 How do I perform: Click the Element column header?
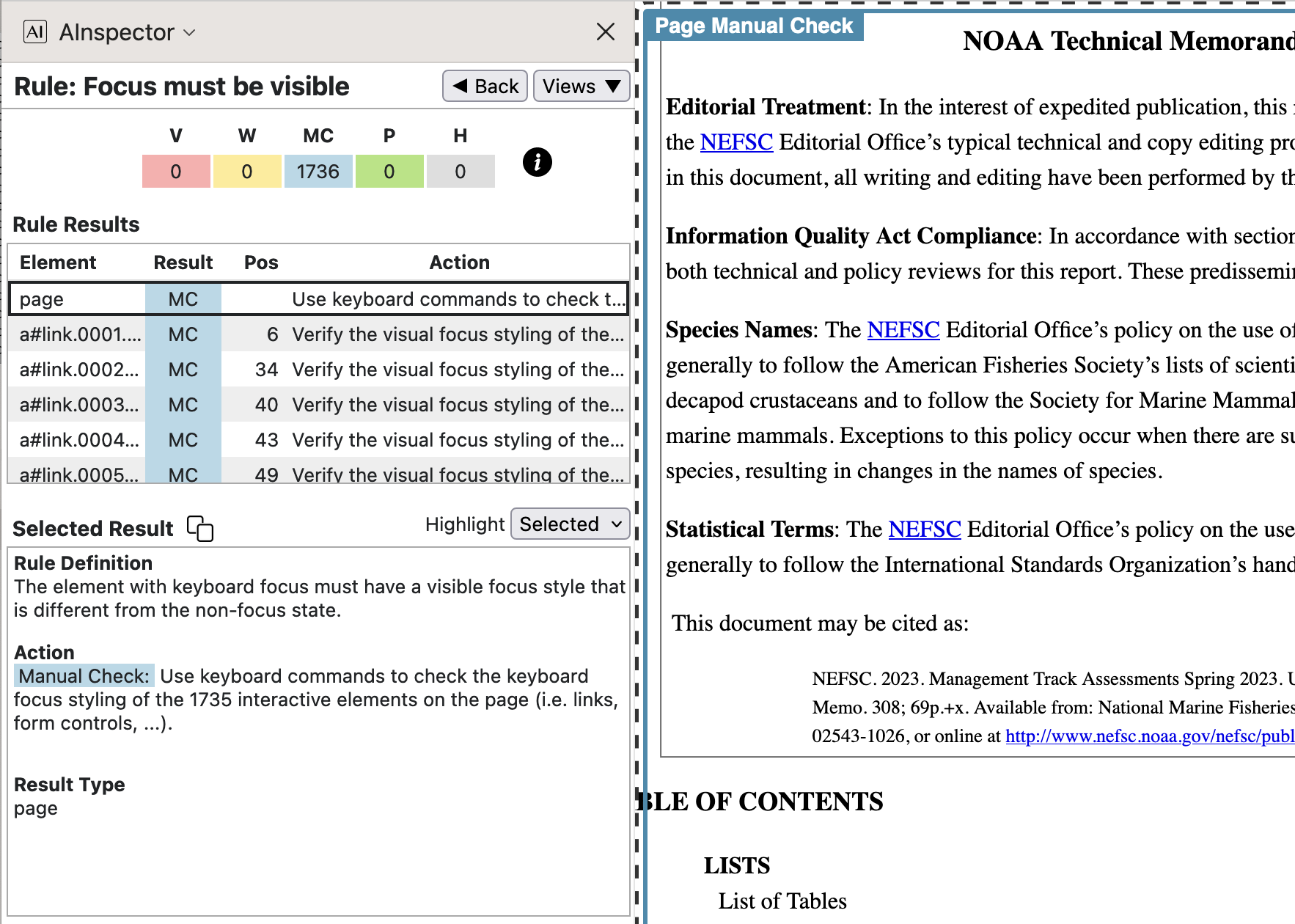coord(58,263)
